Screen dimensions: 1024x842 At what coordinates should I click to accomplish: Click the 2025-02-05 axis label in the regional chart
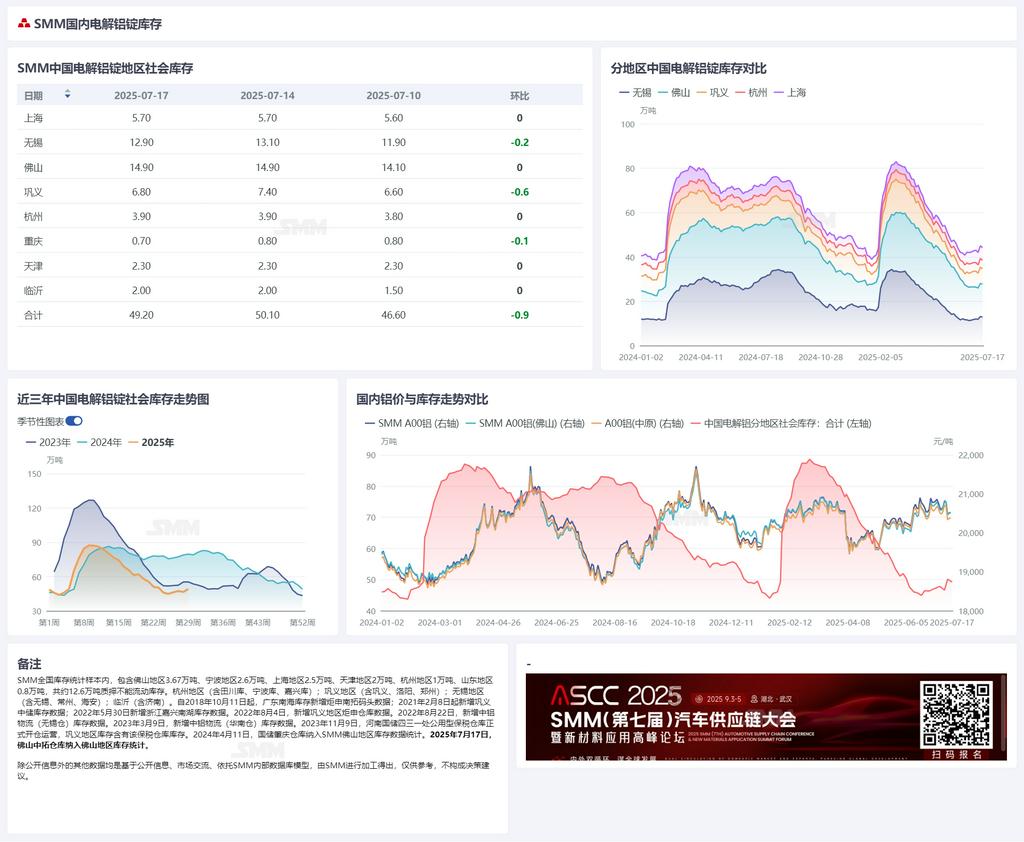pyautogui.click(x=880, y=357)
